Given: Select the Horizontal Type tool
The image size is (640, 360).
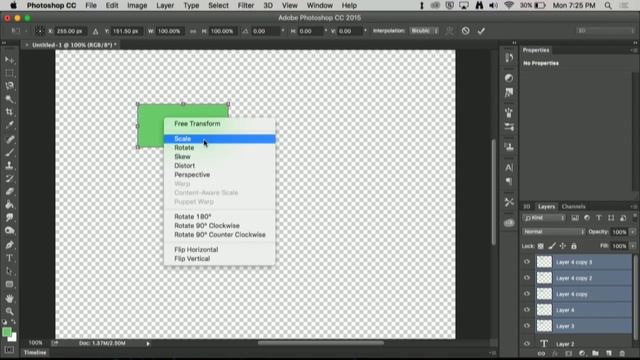Looking at the screenshot, I should click(9, 258).
